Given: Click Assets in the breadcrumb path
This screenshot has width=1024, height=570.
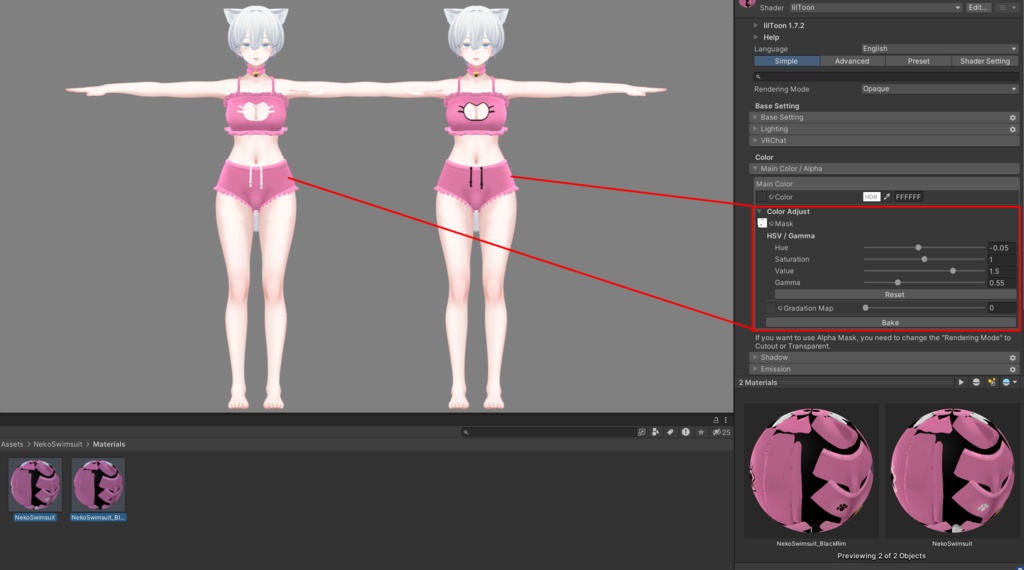Looking at the screenshot, I should coord(12,444).
